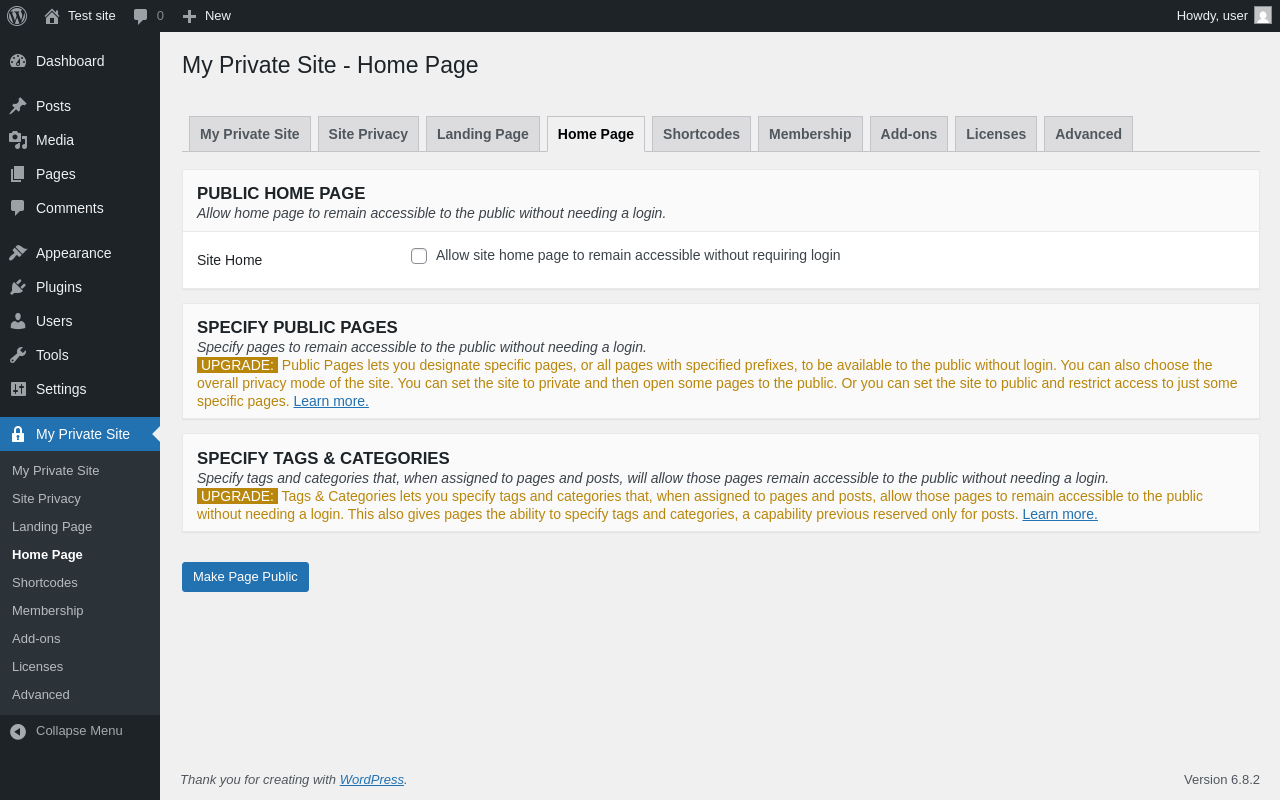Click the home icon beside Test site
This screenshot has width=1280, height=800.
52,16
